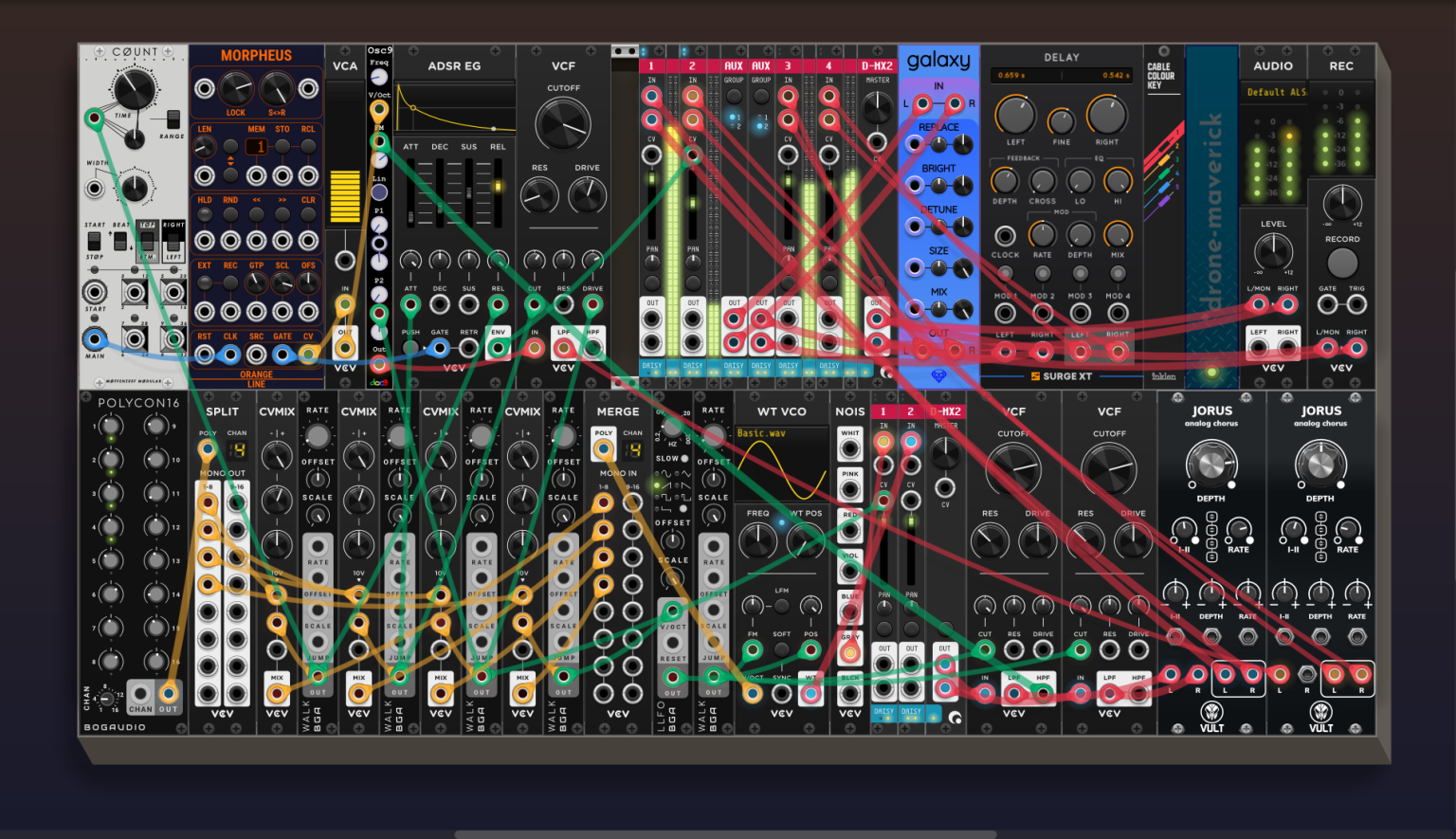Viewport: 1456px width, 839px height.
Task: Open the Basic.wav wavetable display on WT VCO
Action: (x=781, y=464)
